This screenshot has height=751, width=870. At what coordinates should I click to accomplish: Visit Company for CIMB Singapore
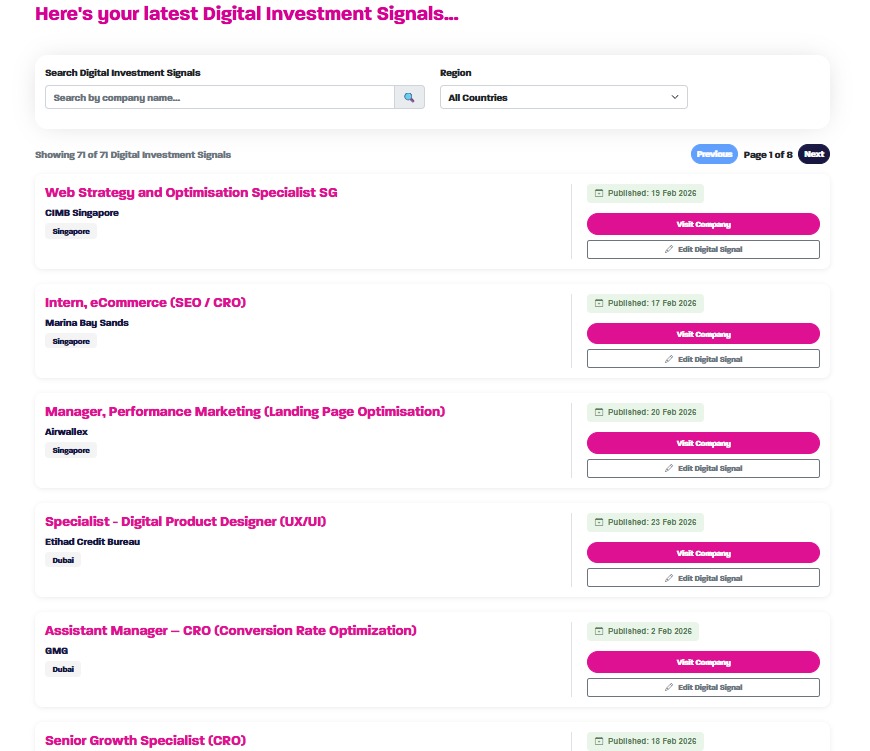coord(703,224)
